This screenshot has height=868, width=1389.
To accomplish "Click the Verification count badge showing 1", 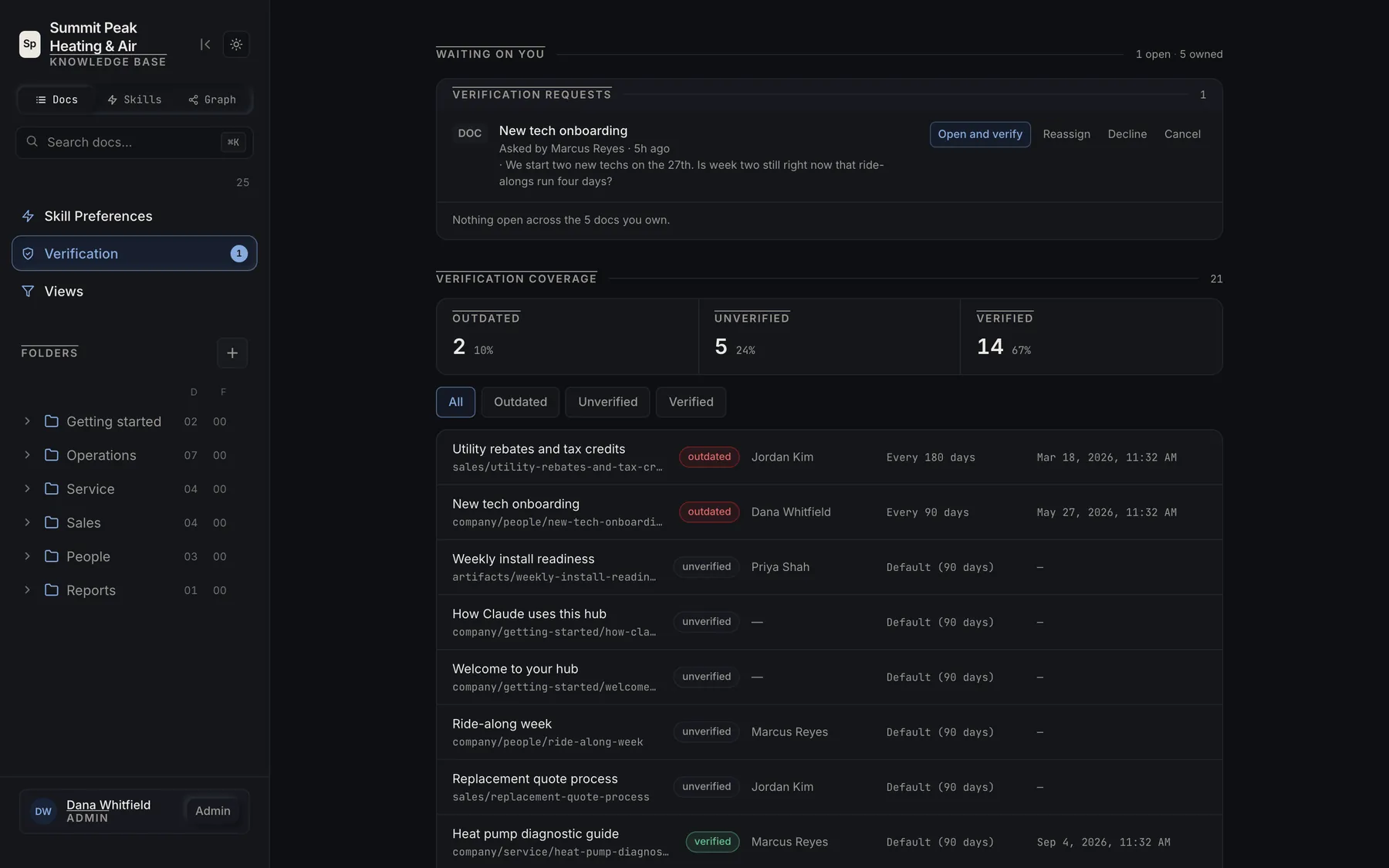I will (x=239, y=254).
